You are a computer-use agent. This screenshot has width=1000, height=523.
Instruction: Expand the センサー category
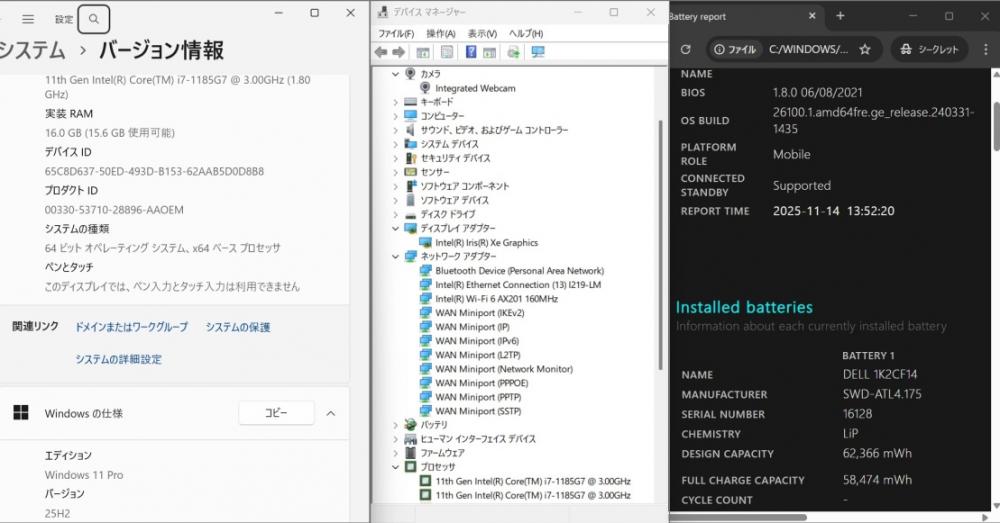click(x=395, y=172)
